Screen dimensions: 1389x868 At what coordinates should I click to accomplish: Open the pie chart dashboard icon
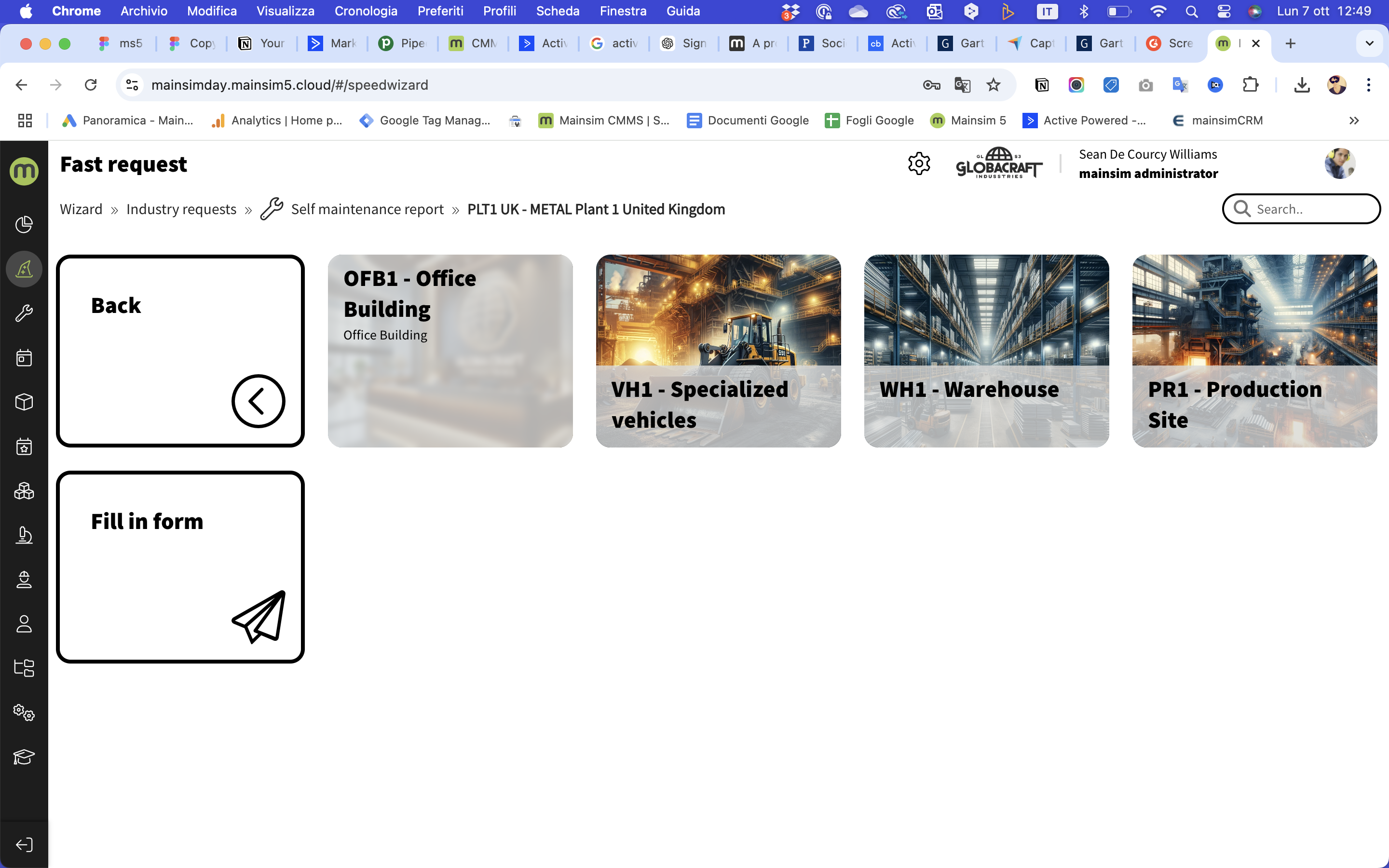point(24,224)
